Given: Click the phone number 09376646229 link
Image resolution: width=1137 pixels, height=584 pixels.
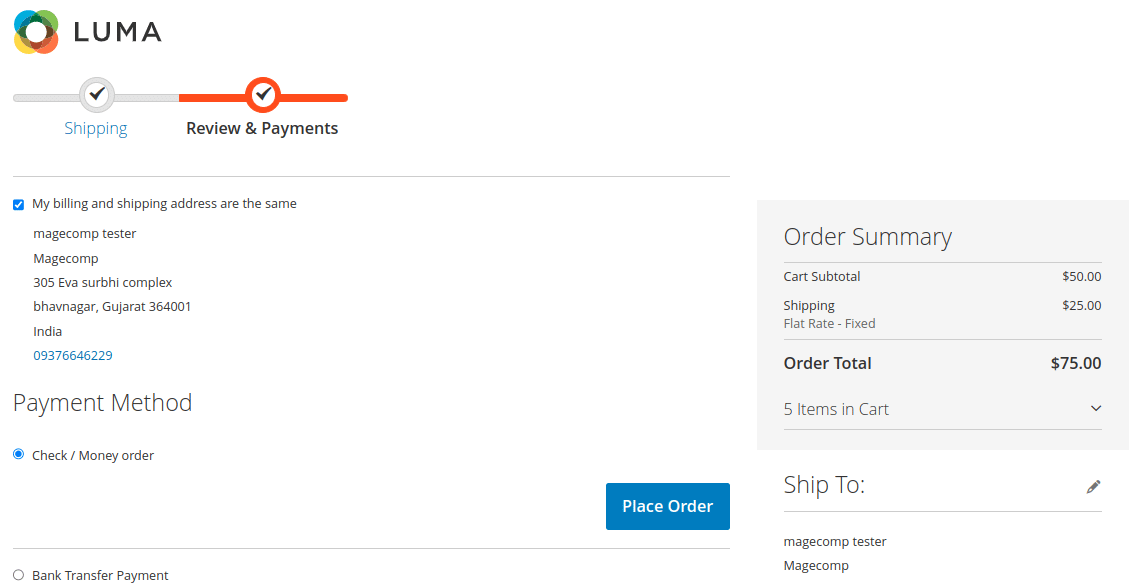Looking at the screenshot, I should click(x=73, y=355).
